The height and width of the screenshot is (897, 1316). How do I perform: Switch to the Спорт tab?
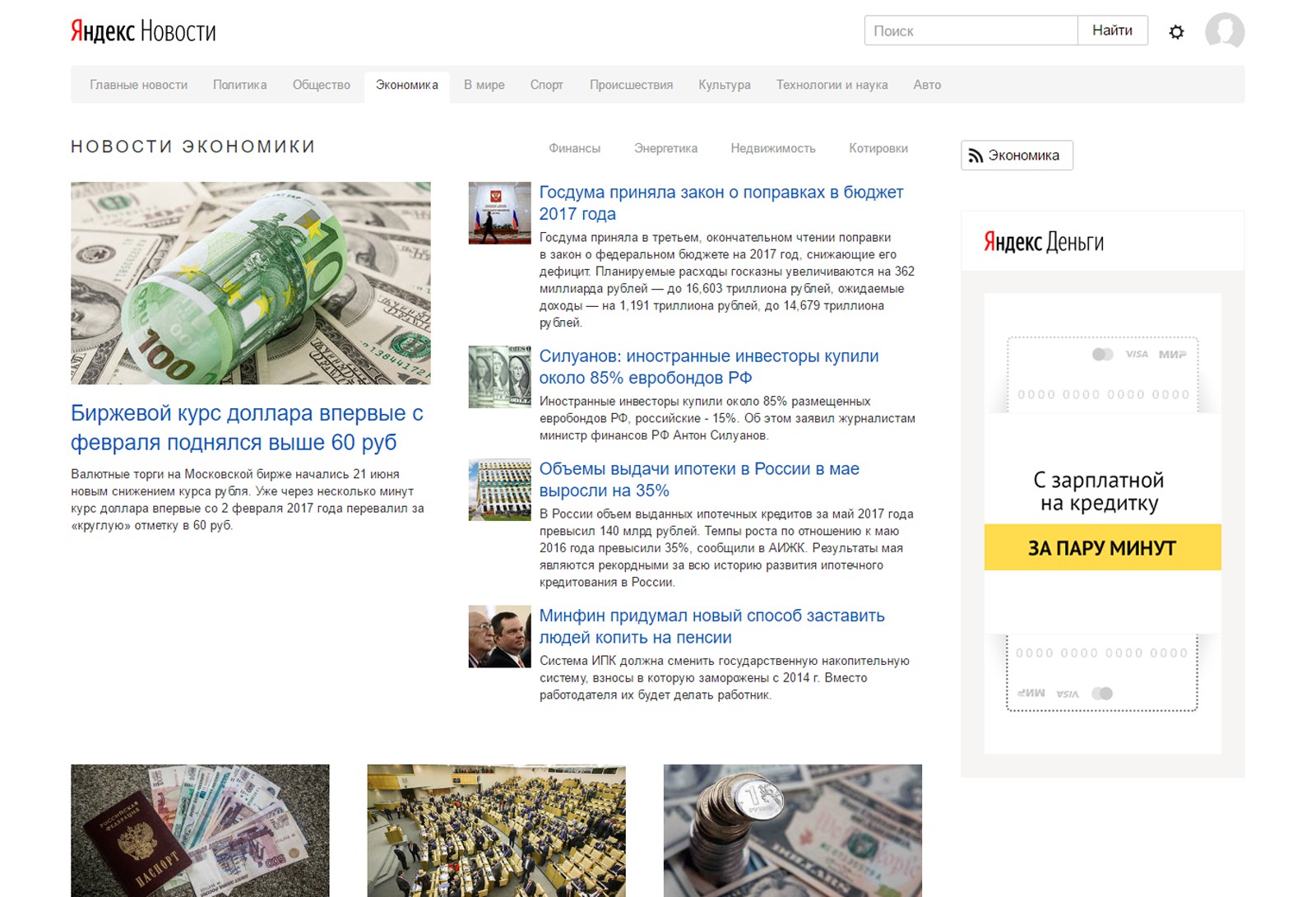(547, 85)
